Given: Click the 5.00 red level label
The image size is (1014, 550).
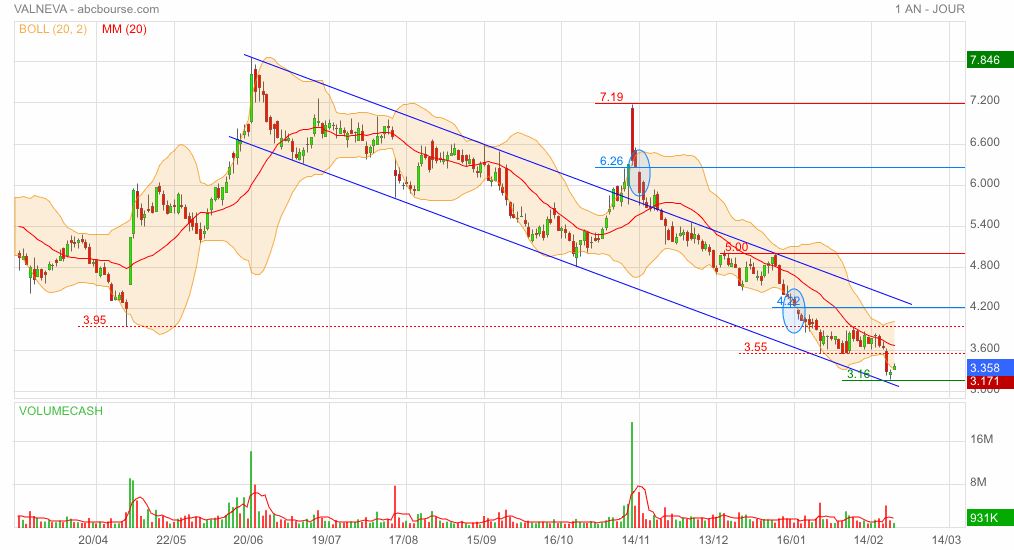Looking at the screenshot, I should pyautogui.click(x=737, y=247).
